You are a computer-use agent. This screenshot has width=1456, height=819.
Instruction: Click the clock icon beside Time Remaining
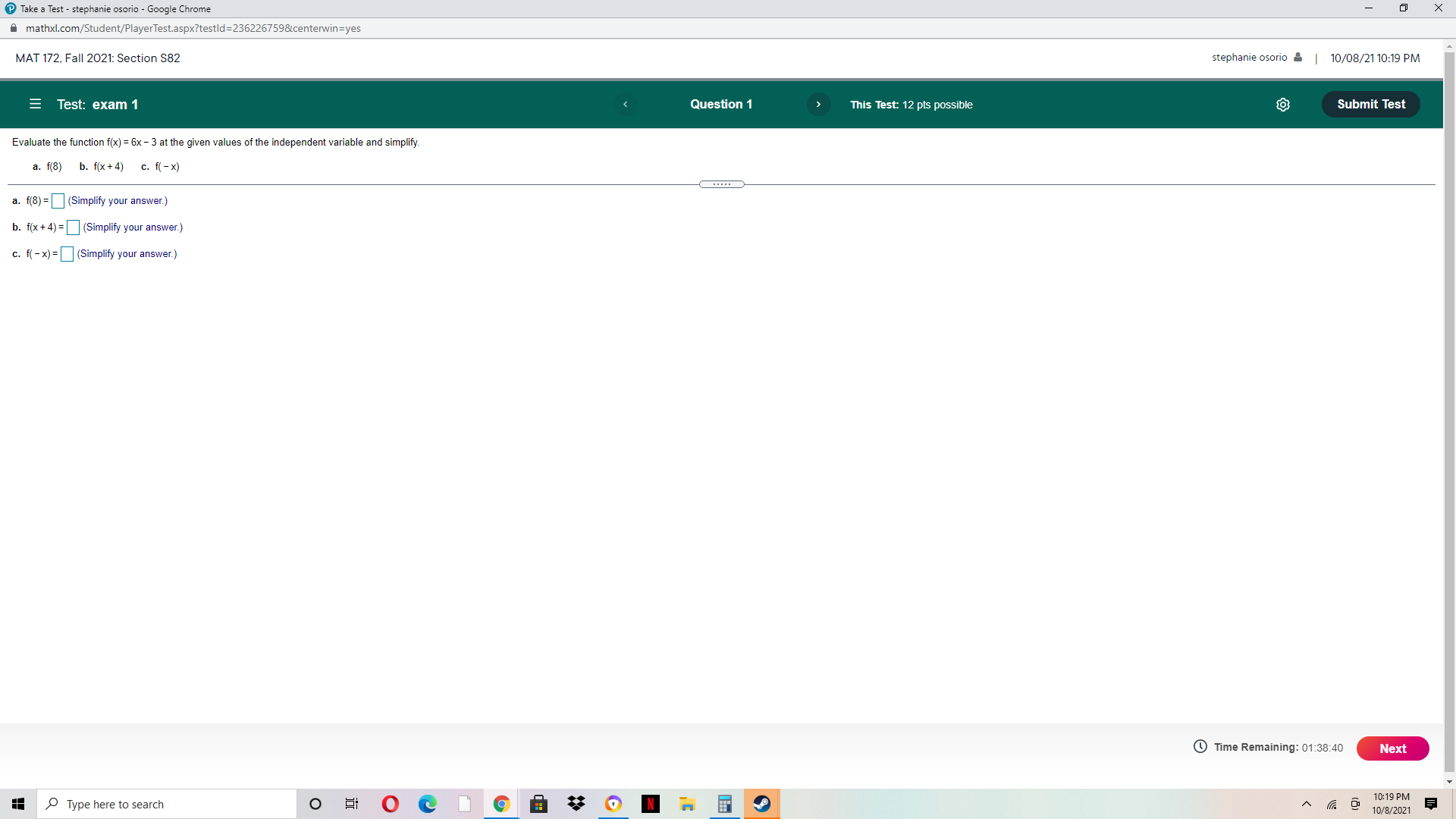click(x=1200, y=747)
